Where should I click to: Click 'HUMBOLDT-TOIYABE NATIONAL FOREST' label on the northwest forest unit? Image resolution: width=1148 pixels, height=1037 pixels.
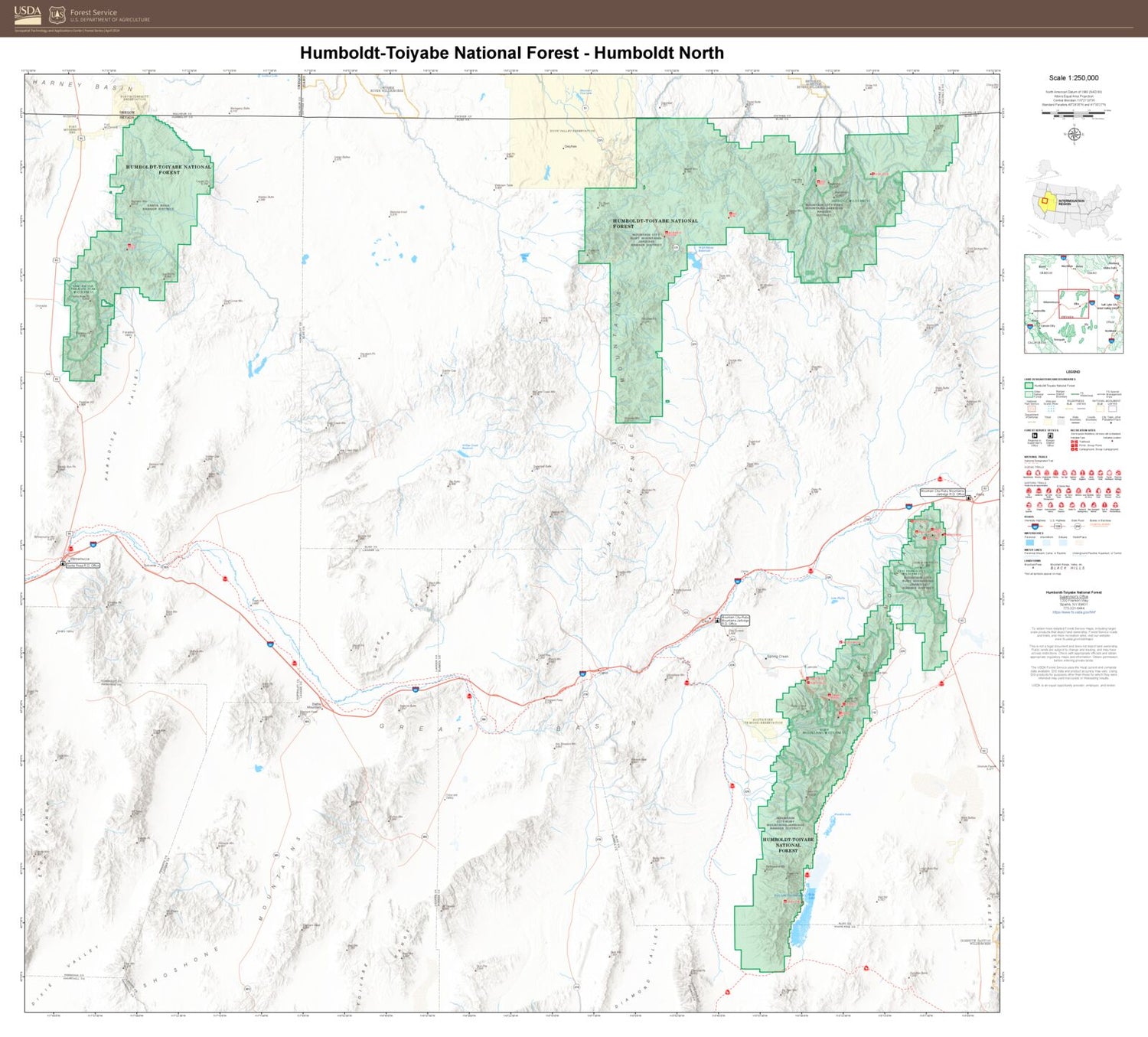click(x=168, y=170)
